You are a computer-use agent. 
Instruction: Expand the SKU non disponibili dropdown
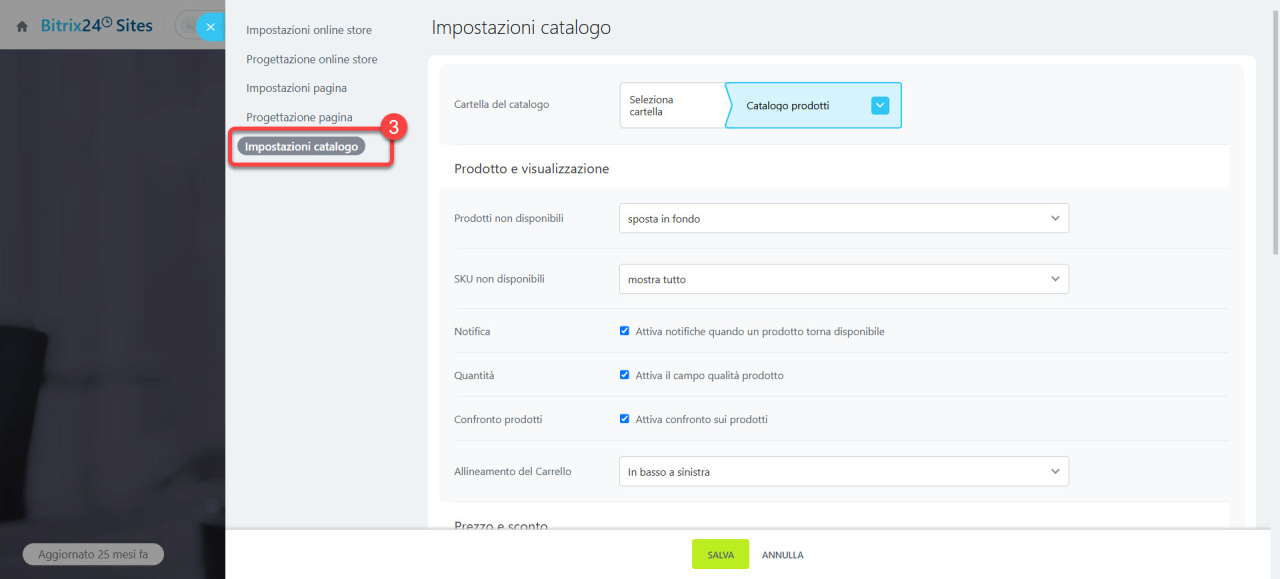click(844, 279)
